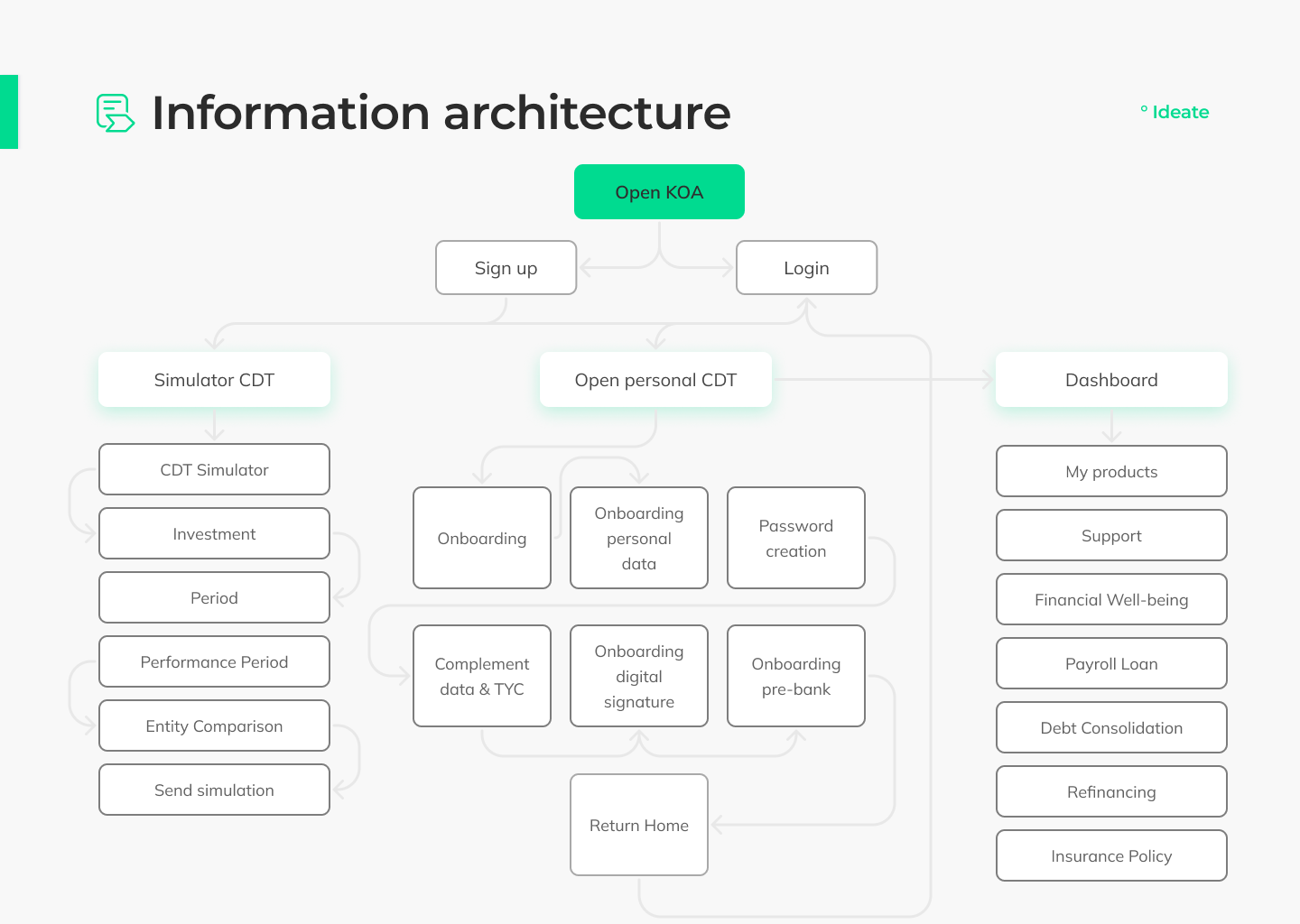Open the Simulator CDT header node

click(214, 380)
